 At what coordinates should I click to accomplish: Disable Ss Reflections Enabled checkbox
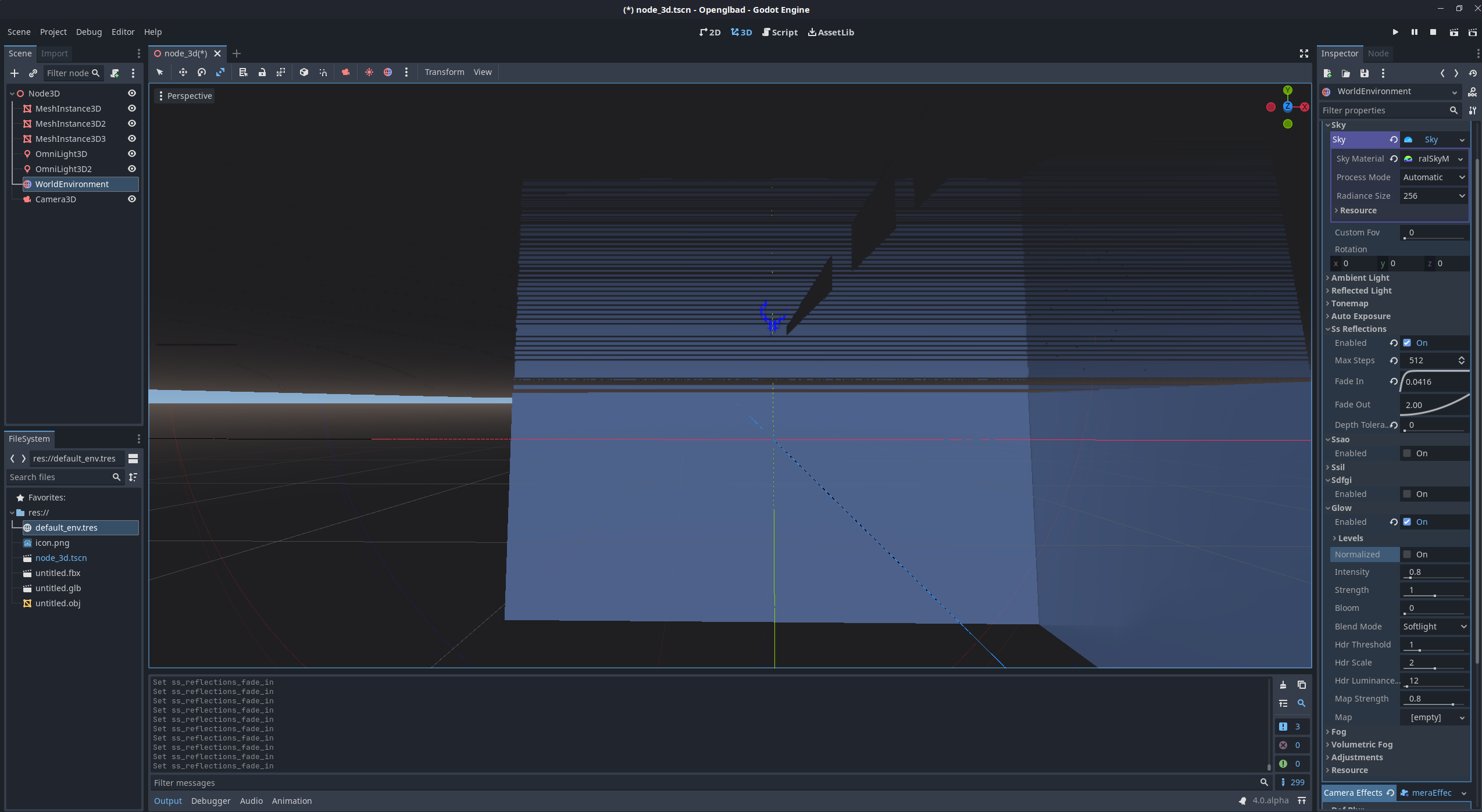pyautogui.click(x=1407, y=343)
